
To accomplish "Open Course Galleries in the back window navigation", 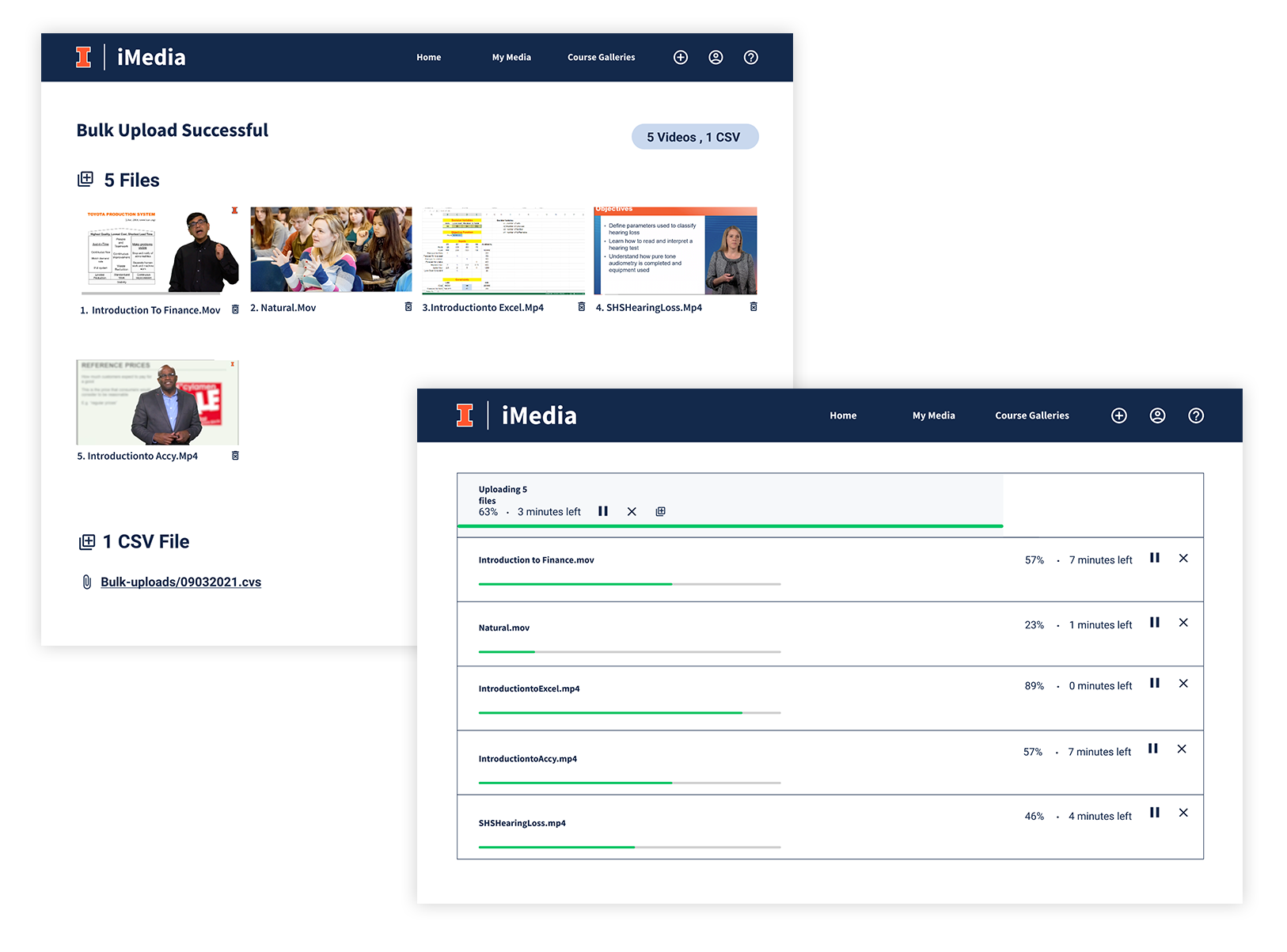I will pyautogui.click(x=602, y=57).
